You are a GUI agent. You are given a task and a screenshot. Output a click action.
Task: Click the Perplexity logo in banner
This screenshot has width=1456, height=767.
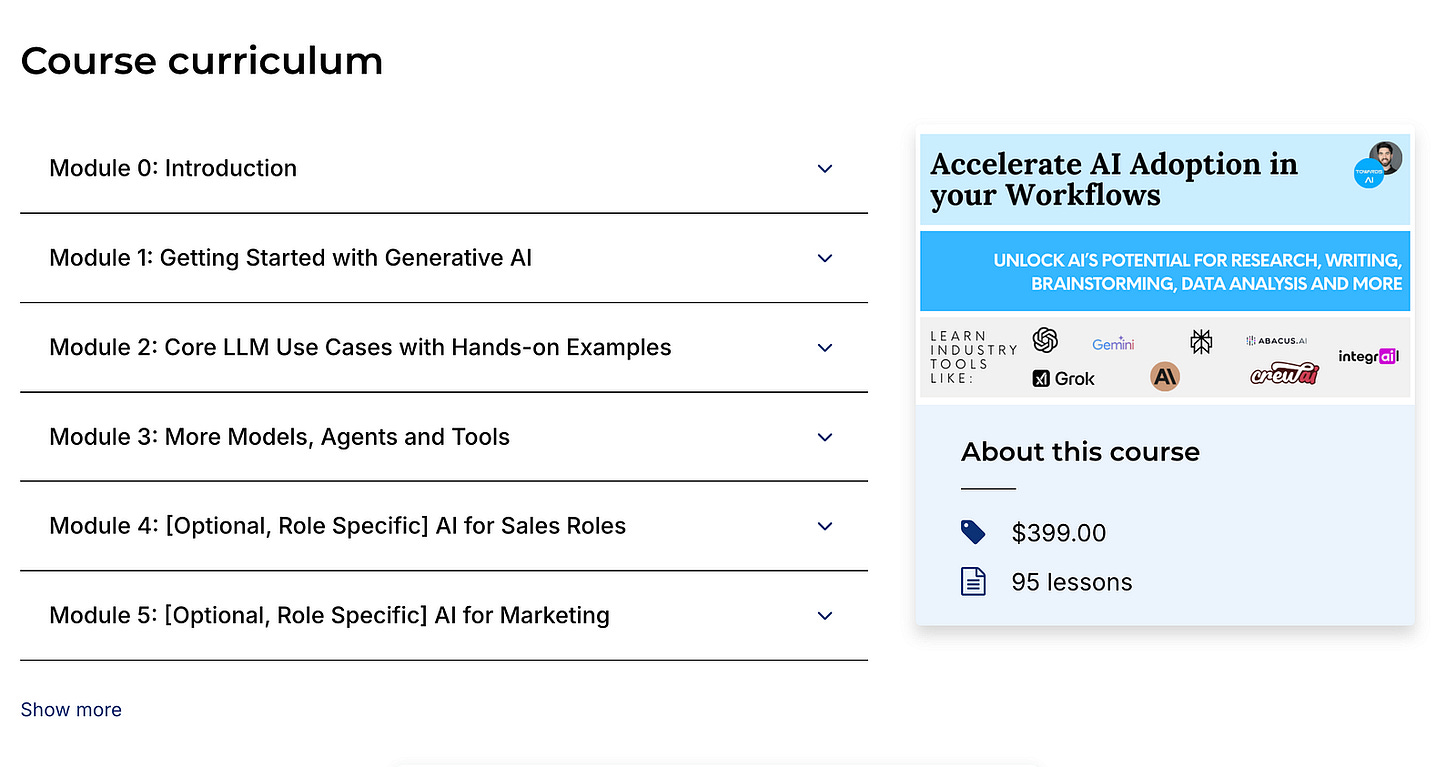click(1201, 342)
